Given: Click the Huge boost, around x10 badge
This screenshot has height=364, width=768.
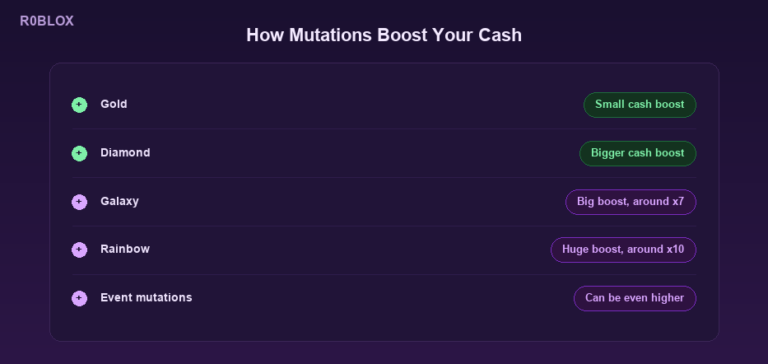Looking at the screenshot, I should point(624,250).
